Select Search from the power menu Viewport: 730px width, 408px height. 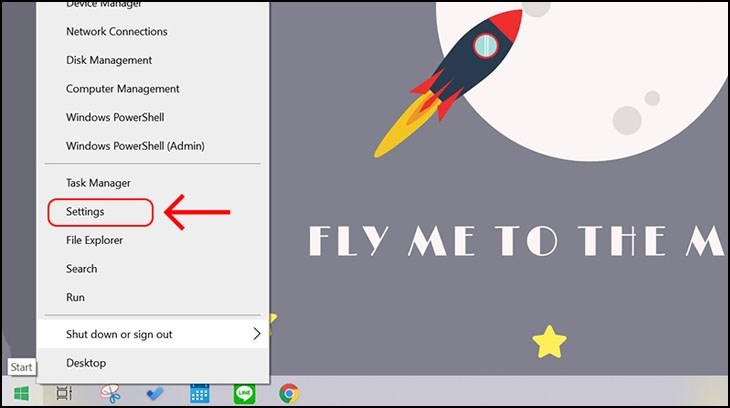click(x=82, y=268)
